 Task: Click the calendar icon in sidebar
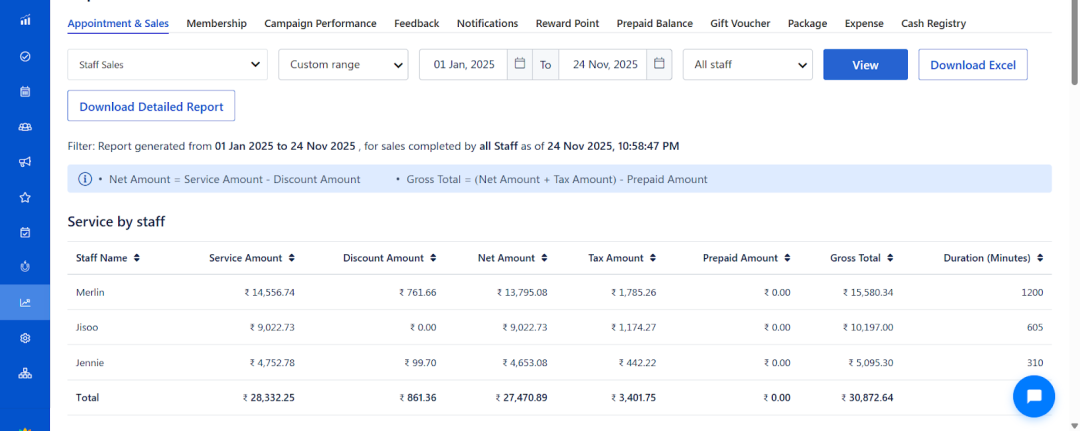(25, 91)
